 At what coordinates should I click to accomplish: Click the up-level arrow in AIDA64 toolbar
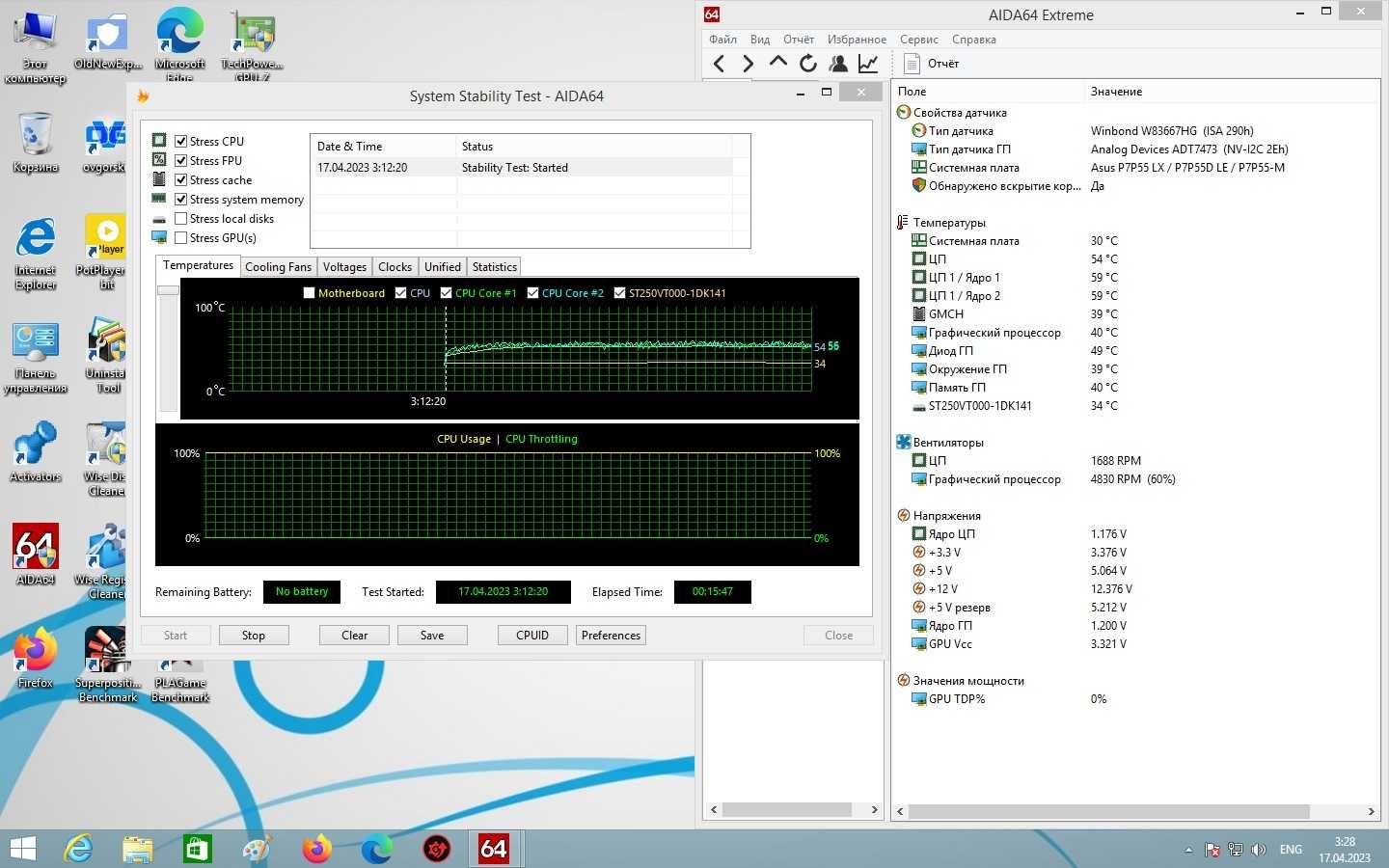777,64
